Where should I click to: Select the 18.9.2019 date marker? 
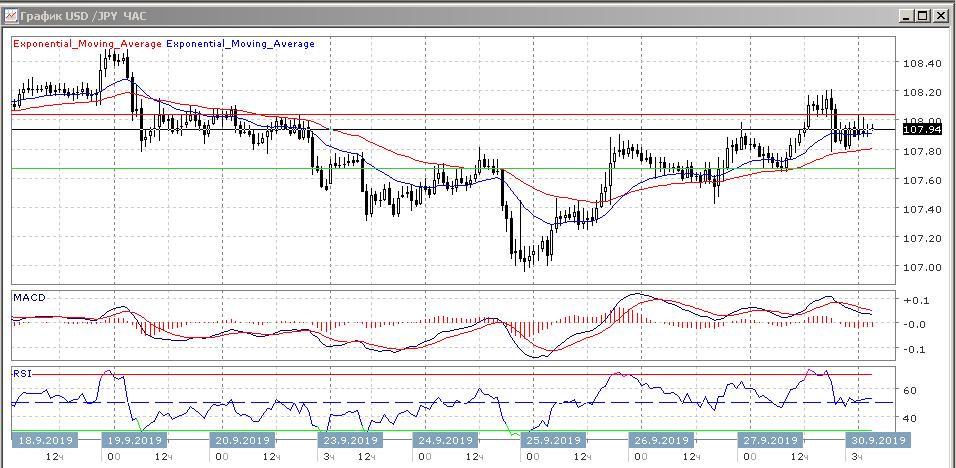point(41,440)
